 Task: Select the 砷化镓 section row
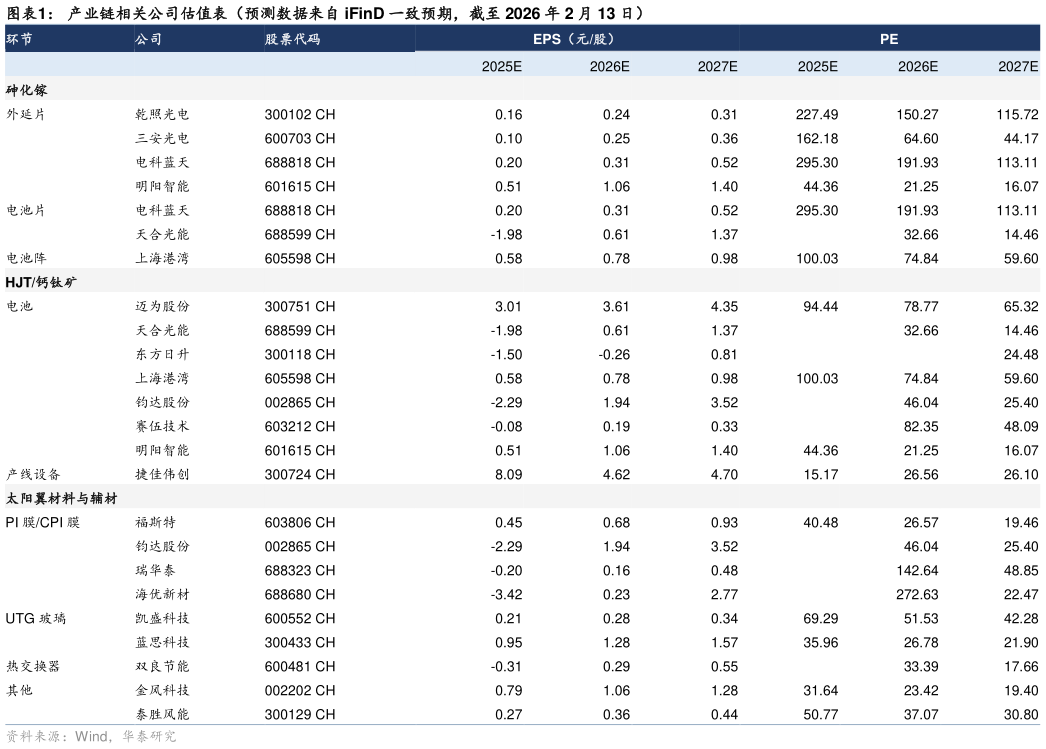pyautogui.click(x=27, y=89)
